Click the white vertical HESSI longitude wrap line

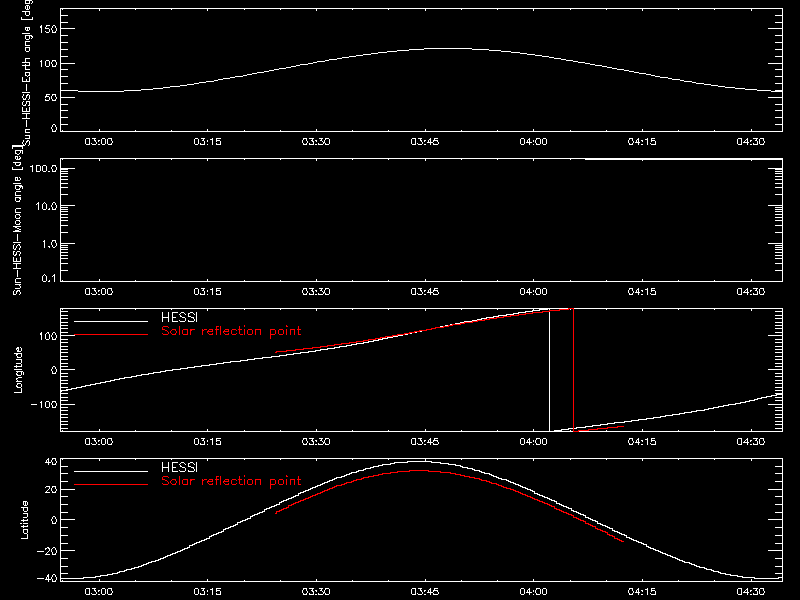click(549, 370)
